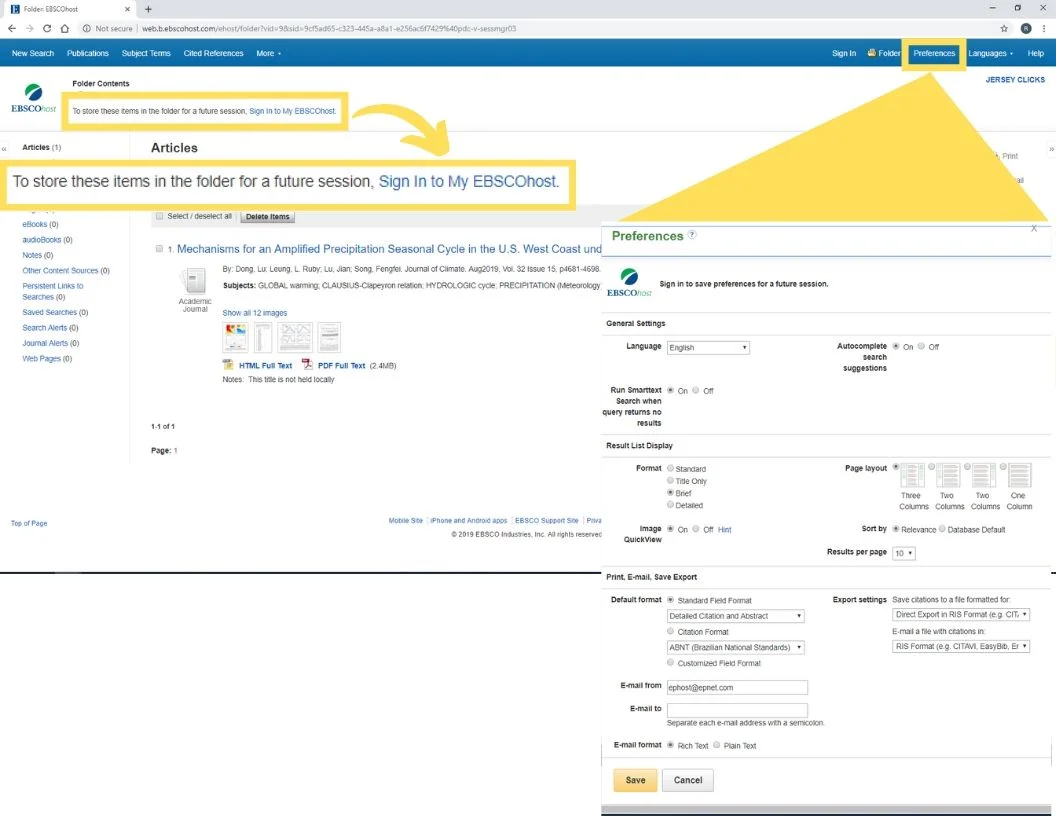This screenshot has height=816, width=1056.
Task: Click Preferences help question mark icon
Action: point(692,235)
